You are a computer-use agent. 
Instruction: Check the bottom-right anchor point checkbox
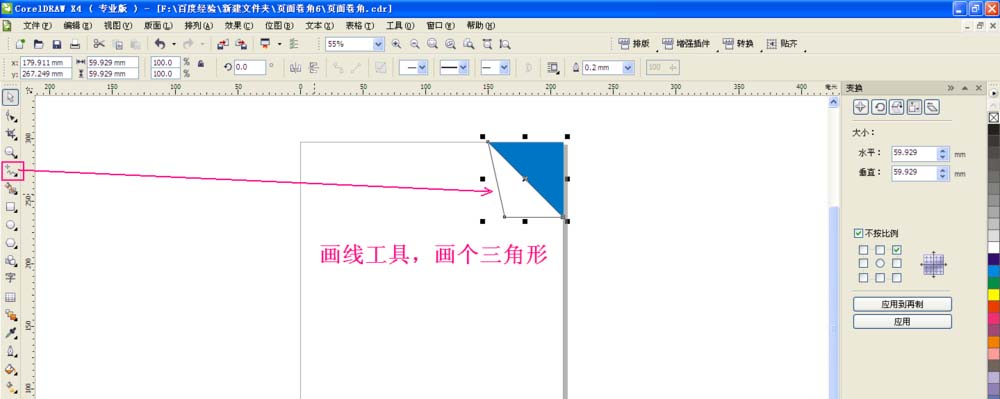(x=897, y=277)
